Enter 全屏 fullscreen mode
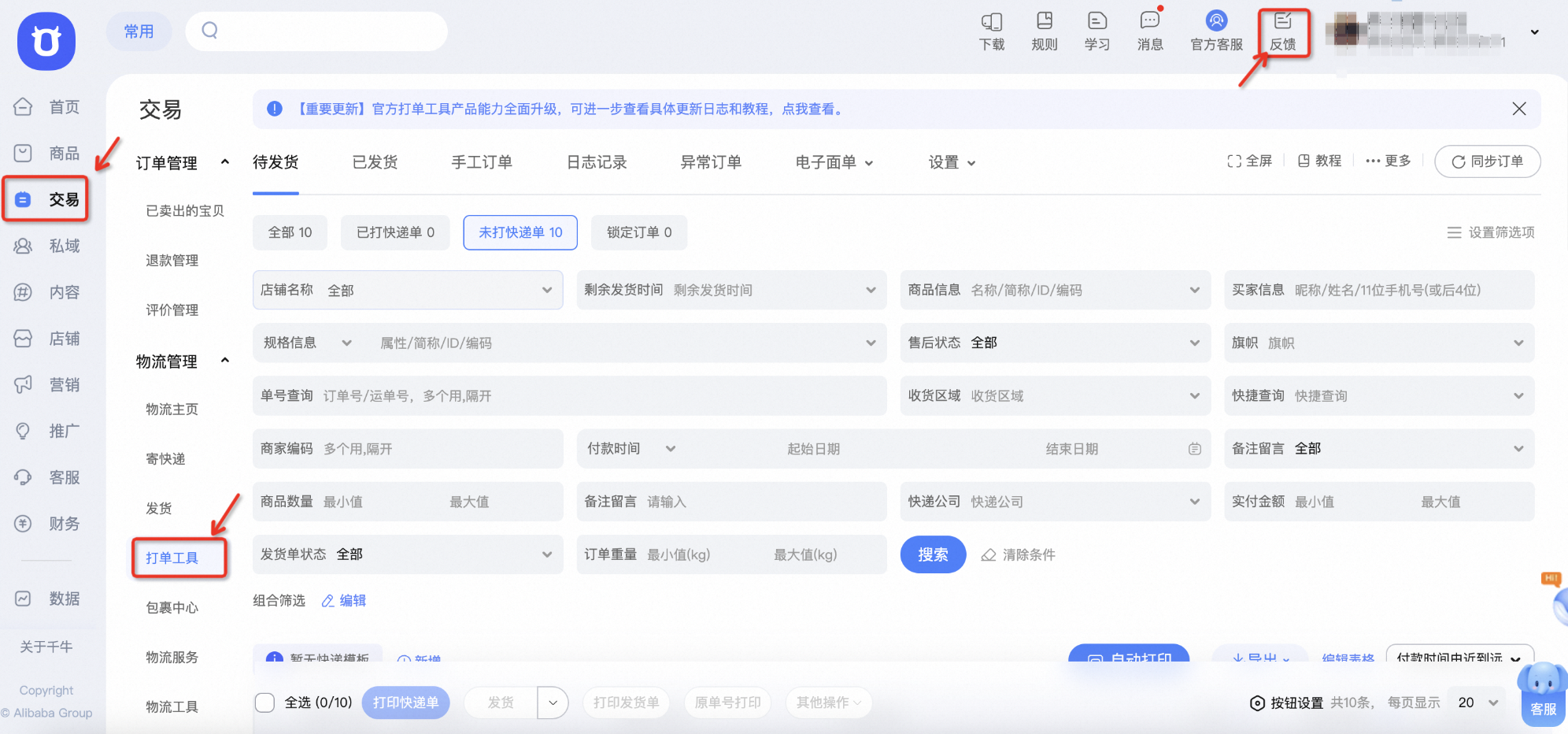Viewport: 1568px width, 734px height. pos(1249,161)
